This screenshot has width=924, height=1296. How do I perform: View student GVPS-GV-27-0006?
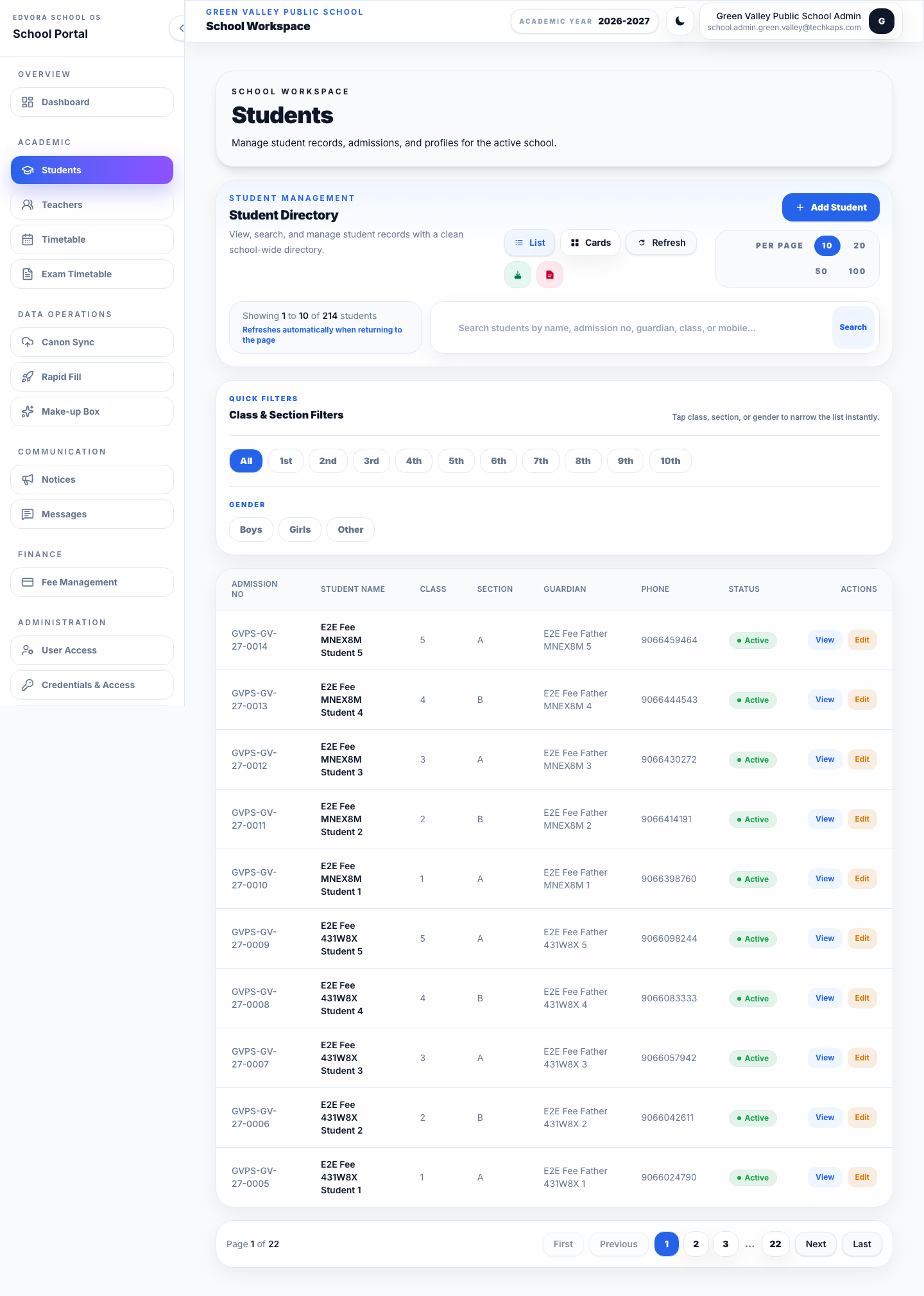[x=825, y=1118]
